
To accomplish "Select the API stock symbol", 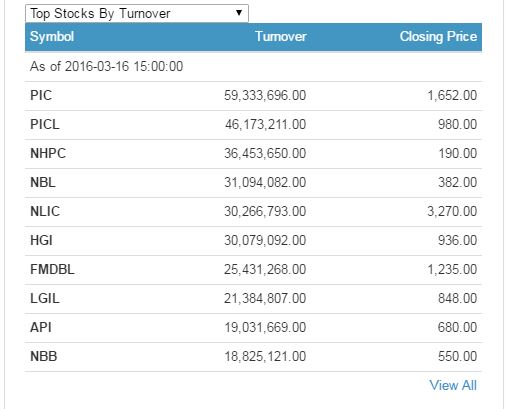I will pos(41,327).
